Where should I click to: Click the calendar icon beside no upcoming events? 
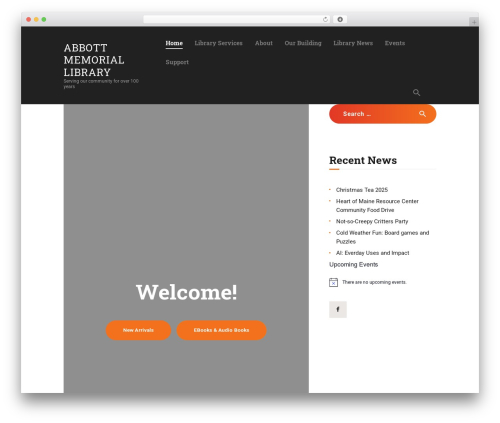(x=333, y=282)
